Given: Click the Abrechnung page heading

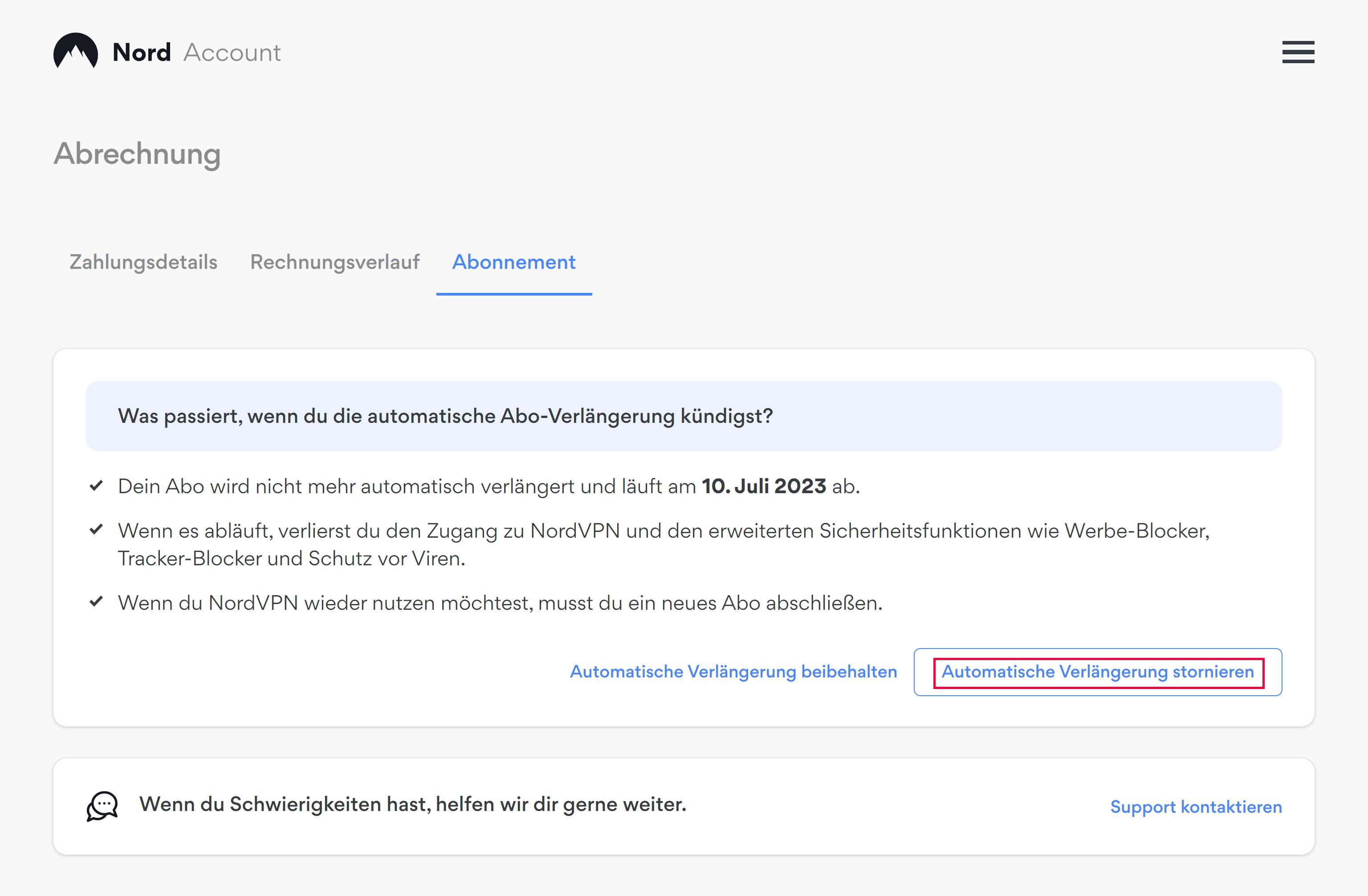Looking at the screenshot, I should (137, 154).
